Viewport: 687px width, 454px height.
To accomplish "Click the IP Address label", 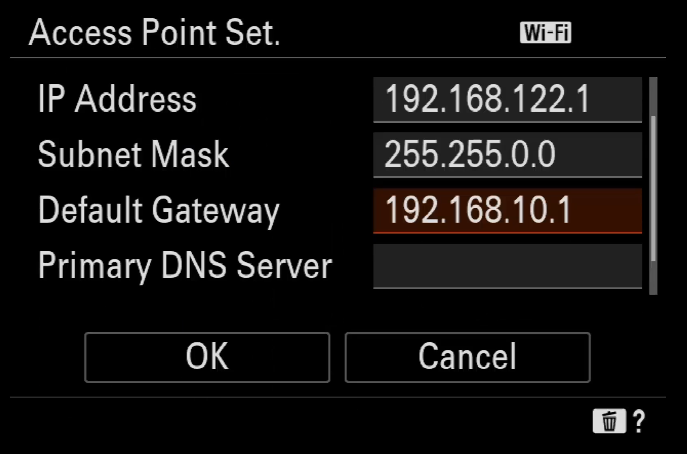I will coord(117,99).
